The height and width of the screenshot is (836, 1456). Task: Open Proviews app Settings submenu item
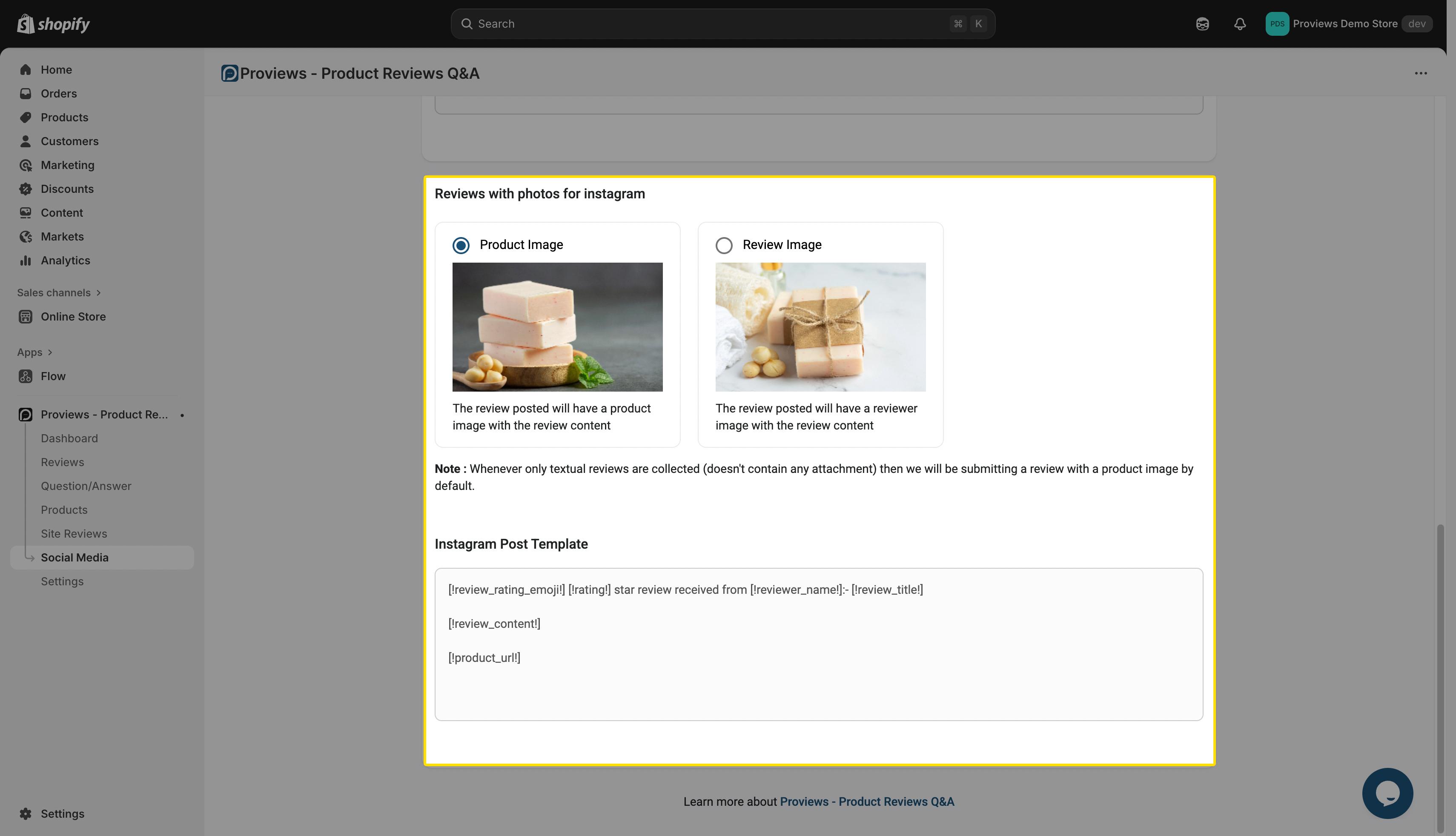(62, 581)
